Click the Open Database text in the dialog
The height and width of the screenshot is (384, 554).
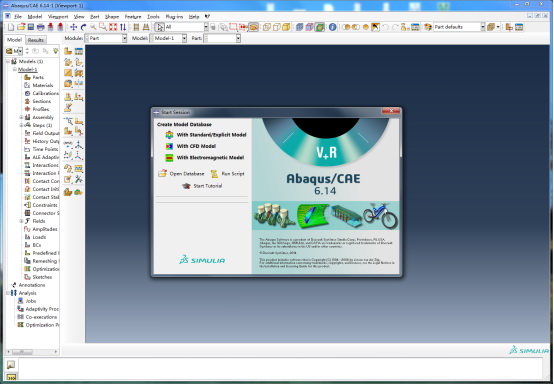(x=187, y=174)
